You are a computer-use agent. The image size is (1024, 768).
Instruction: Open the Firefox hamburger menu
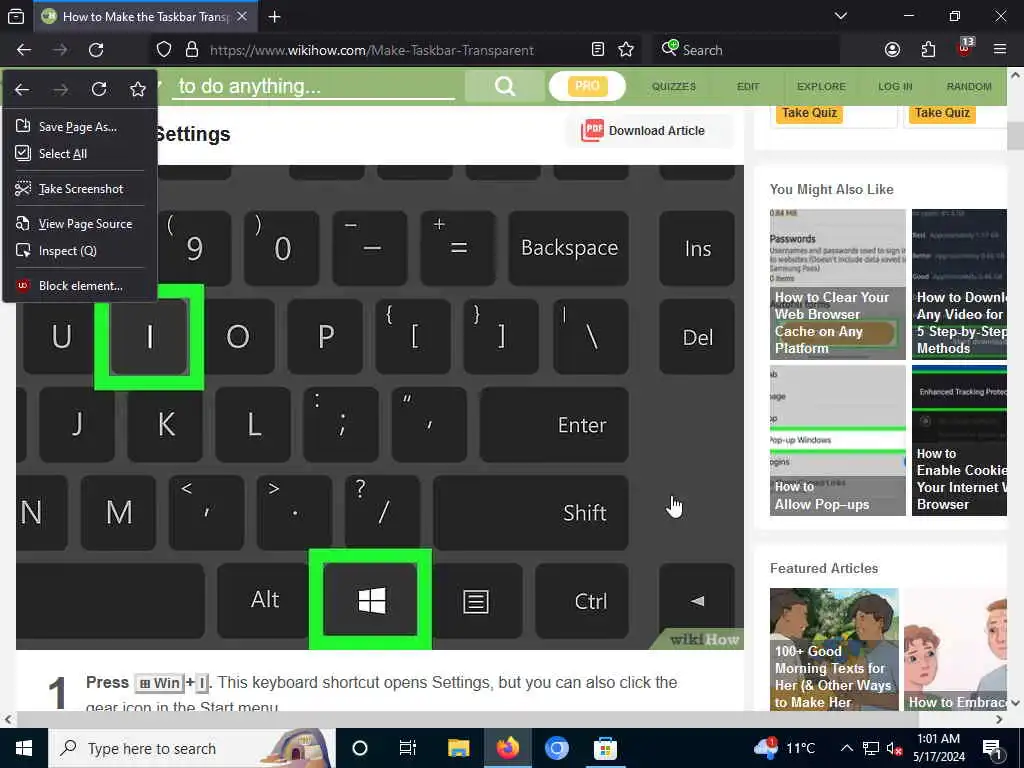click(x=1000, y=50)
